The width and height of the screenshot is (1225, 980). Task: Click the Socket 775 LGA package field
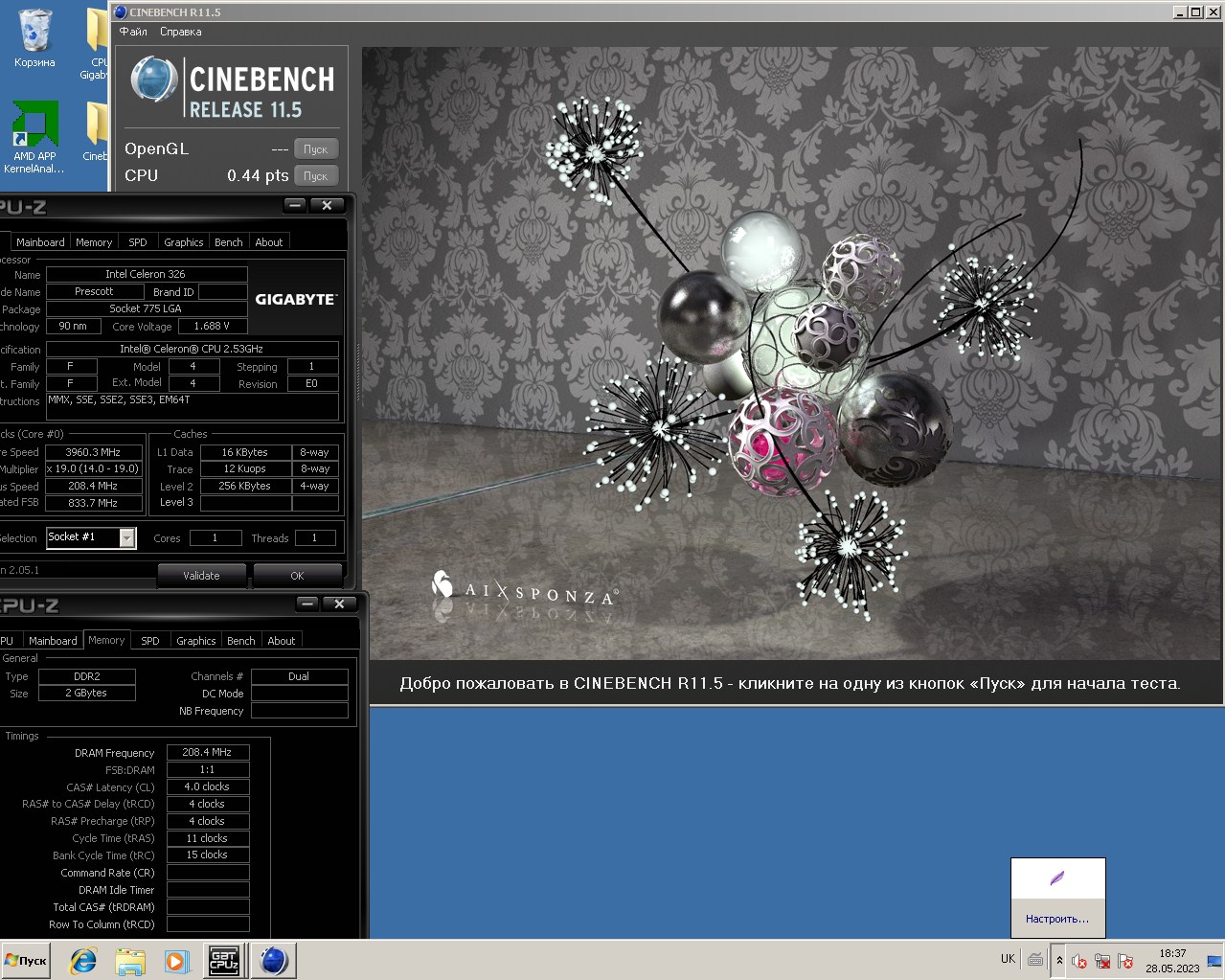click(x=147, y=308)
